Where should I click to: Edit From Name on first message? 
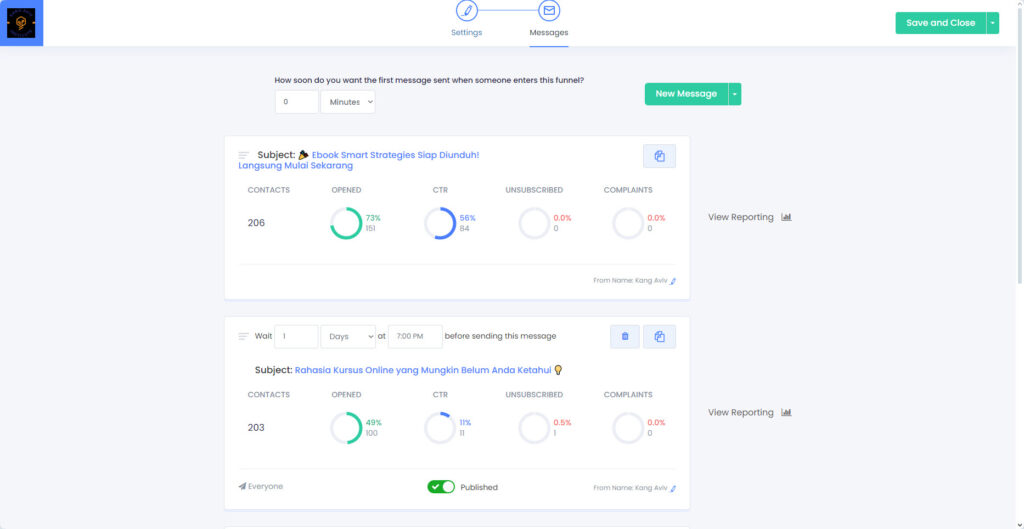(x=673, y=281)
